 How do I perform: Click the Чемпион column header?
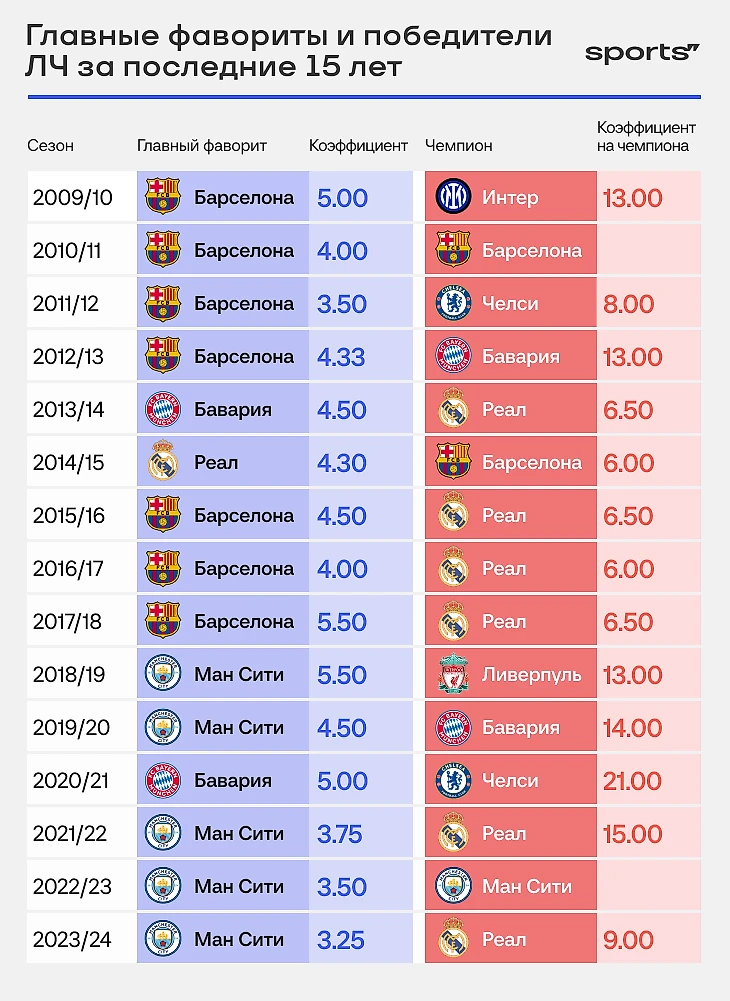pyautogui.click(x=459, y=146)
